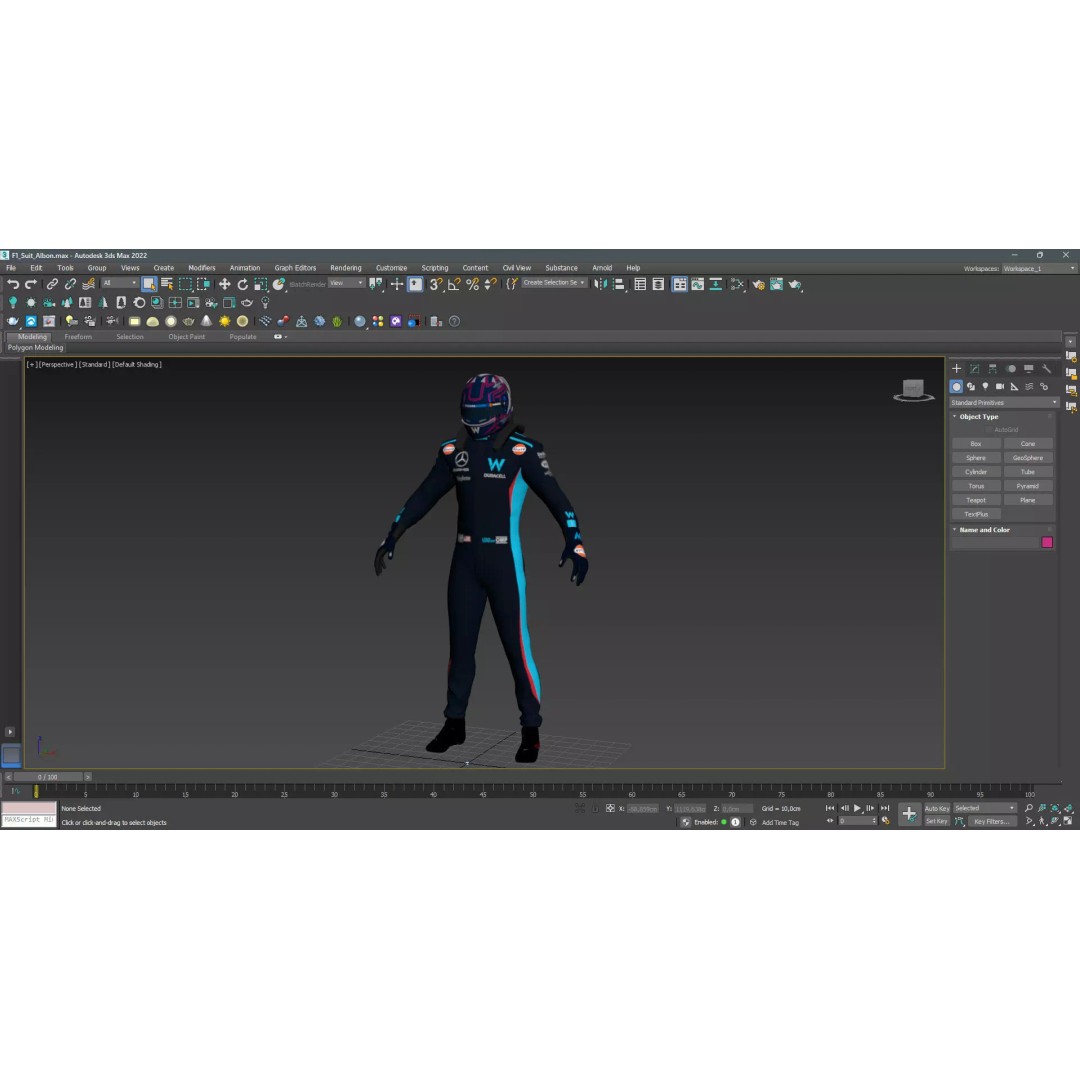Select the Select and Move tool
The image size is (1080, 1080).
(225, 285)
